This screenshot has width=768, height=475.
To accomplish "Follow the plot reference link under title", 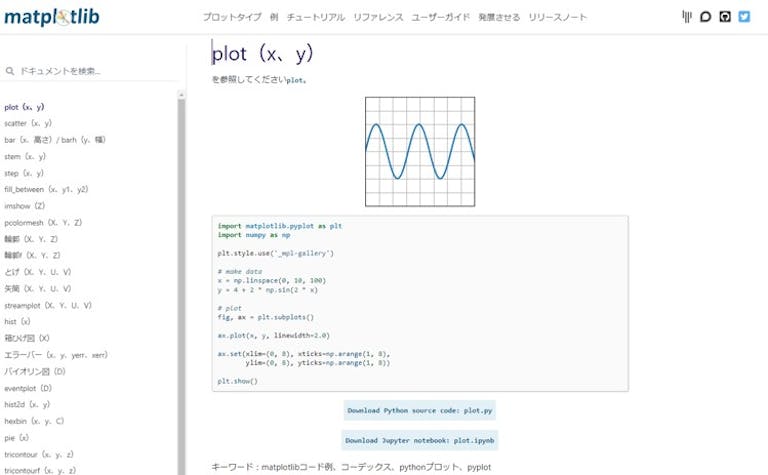I will [x=295, y=80].
